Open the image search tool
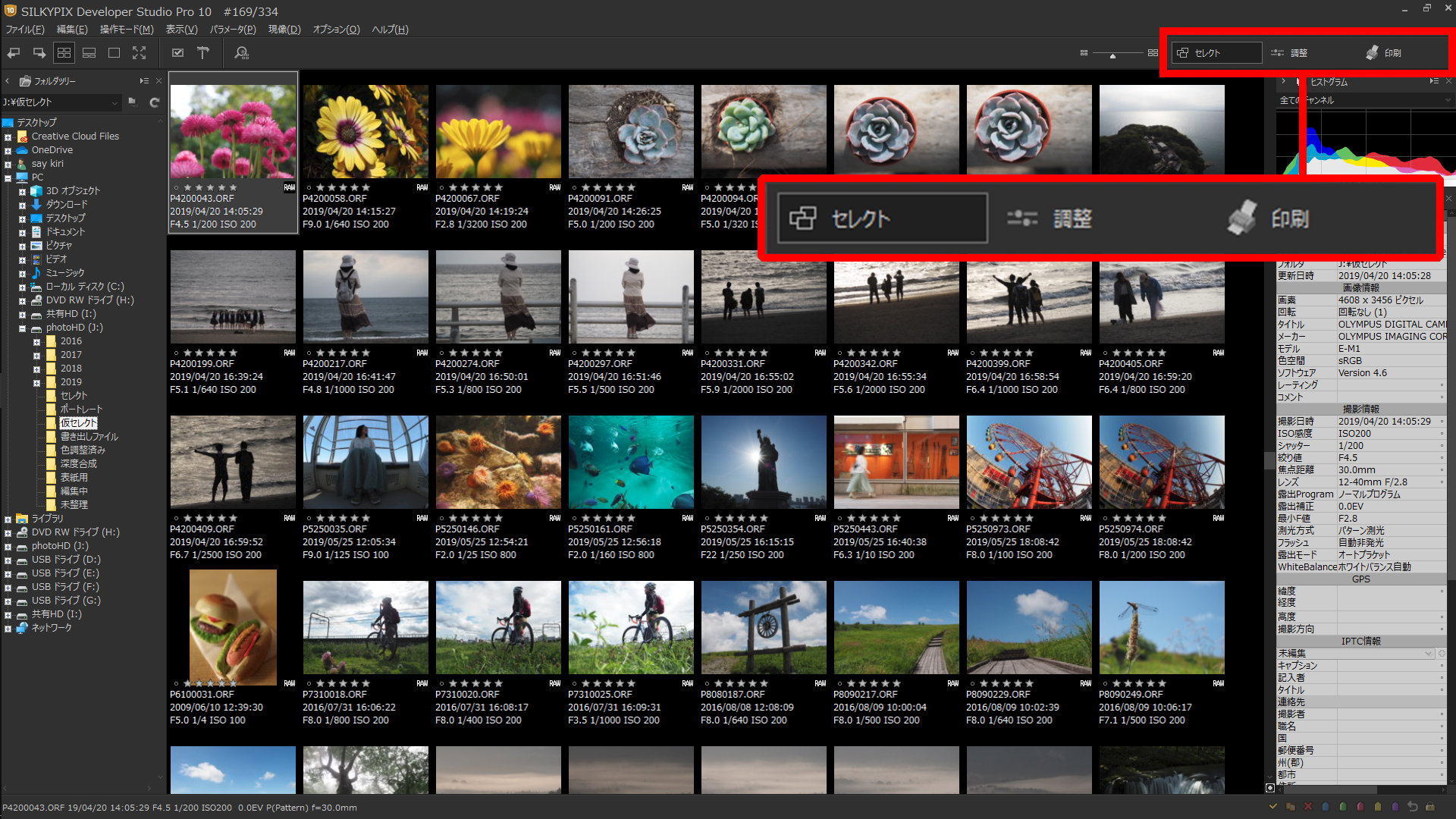 coord(242,52)
